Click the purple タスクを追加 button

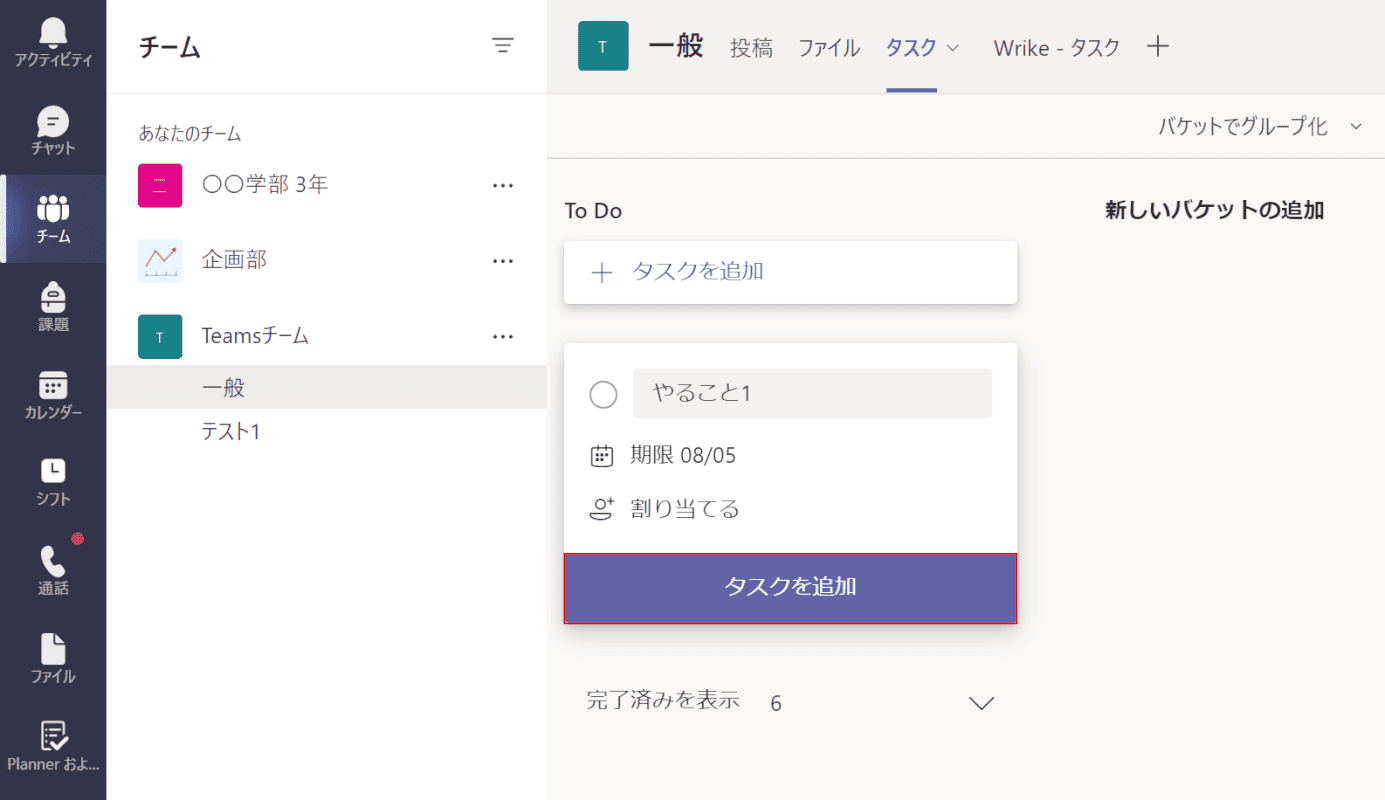point(790,588)
